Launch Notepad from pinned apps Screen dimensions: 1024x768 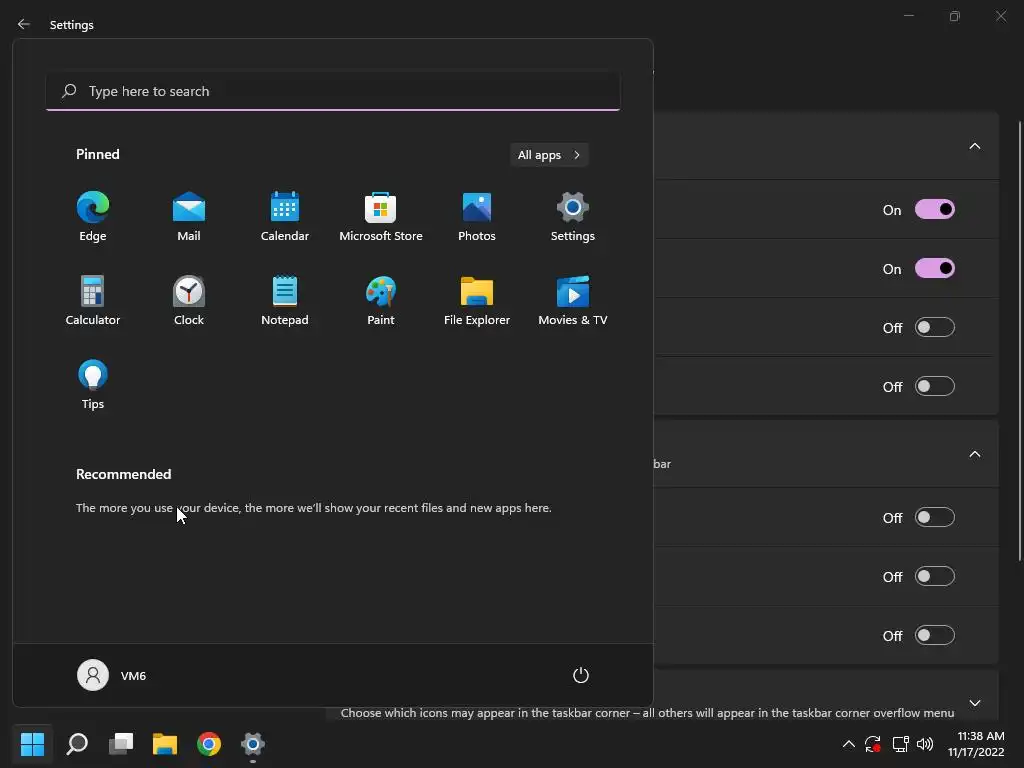(x=285, y=300)
